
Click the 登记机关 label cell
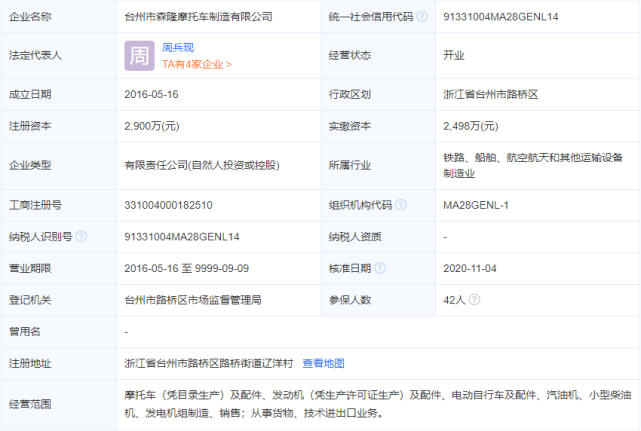(59, 300)
